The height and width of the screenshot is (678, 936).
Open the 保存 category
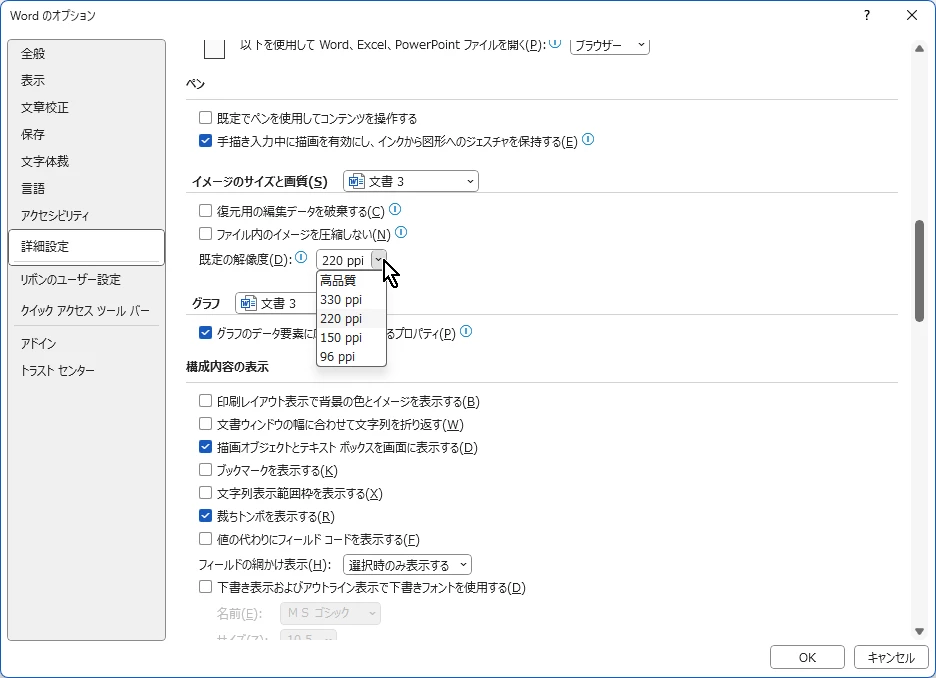87,134
